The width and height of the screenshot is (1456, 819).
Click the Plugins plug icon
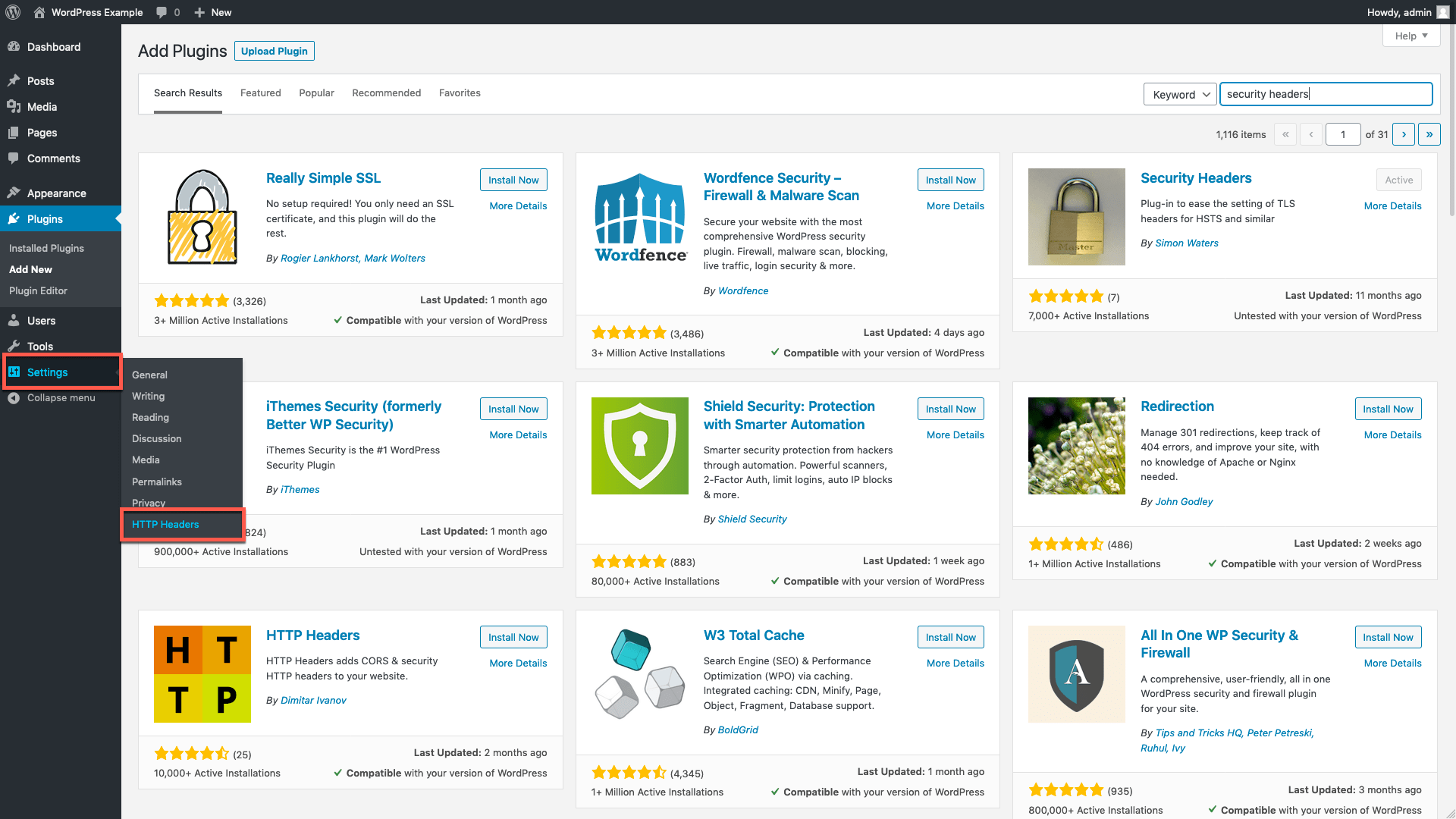15,218
